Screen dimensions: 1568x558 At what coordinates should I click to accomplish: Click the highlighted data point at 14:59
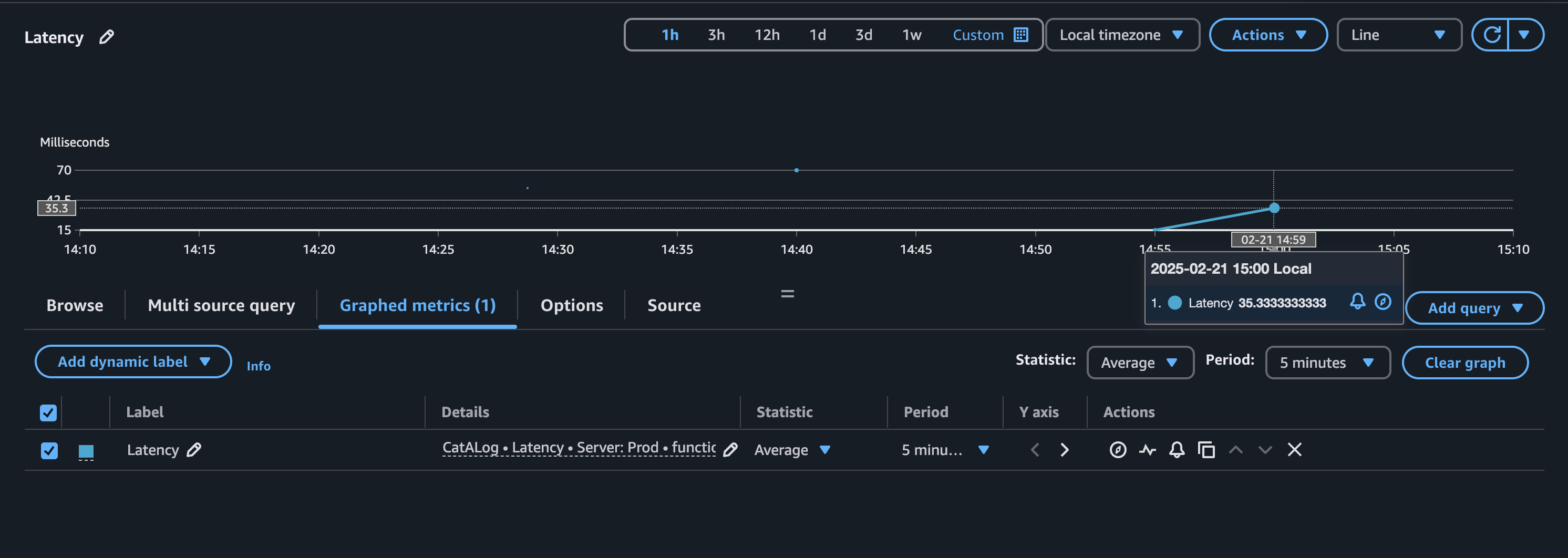pos(1273,208)
